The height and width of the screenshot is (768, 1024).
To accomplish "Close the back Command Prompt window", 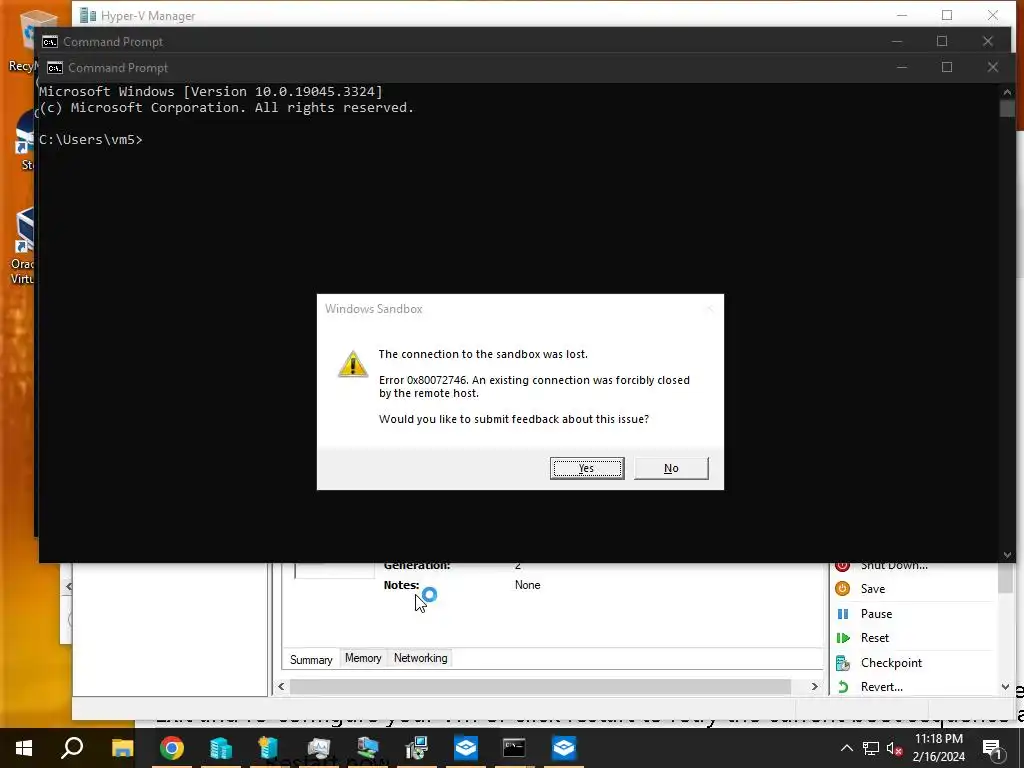I will [987, 41].
